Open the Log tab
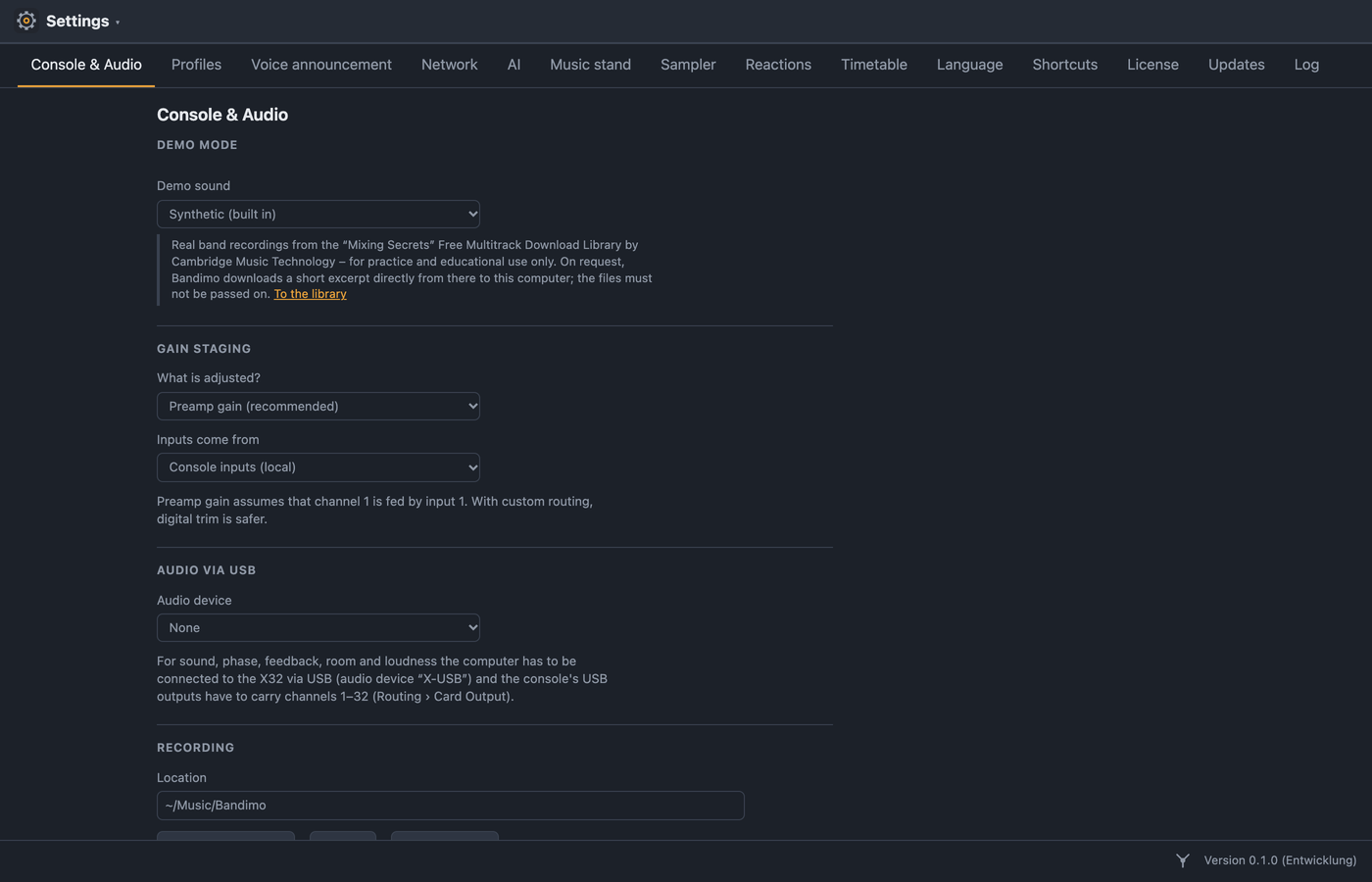The width and height of the screenshot is (1372, 882). [x=1306, y=65]
